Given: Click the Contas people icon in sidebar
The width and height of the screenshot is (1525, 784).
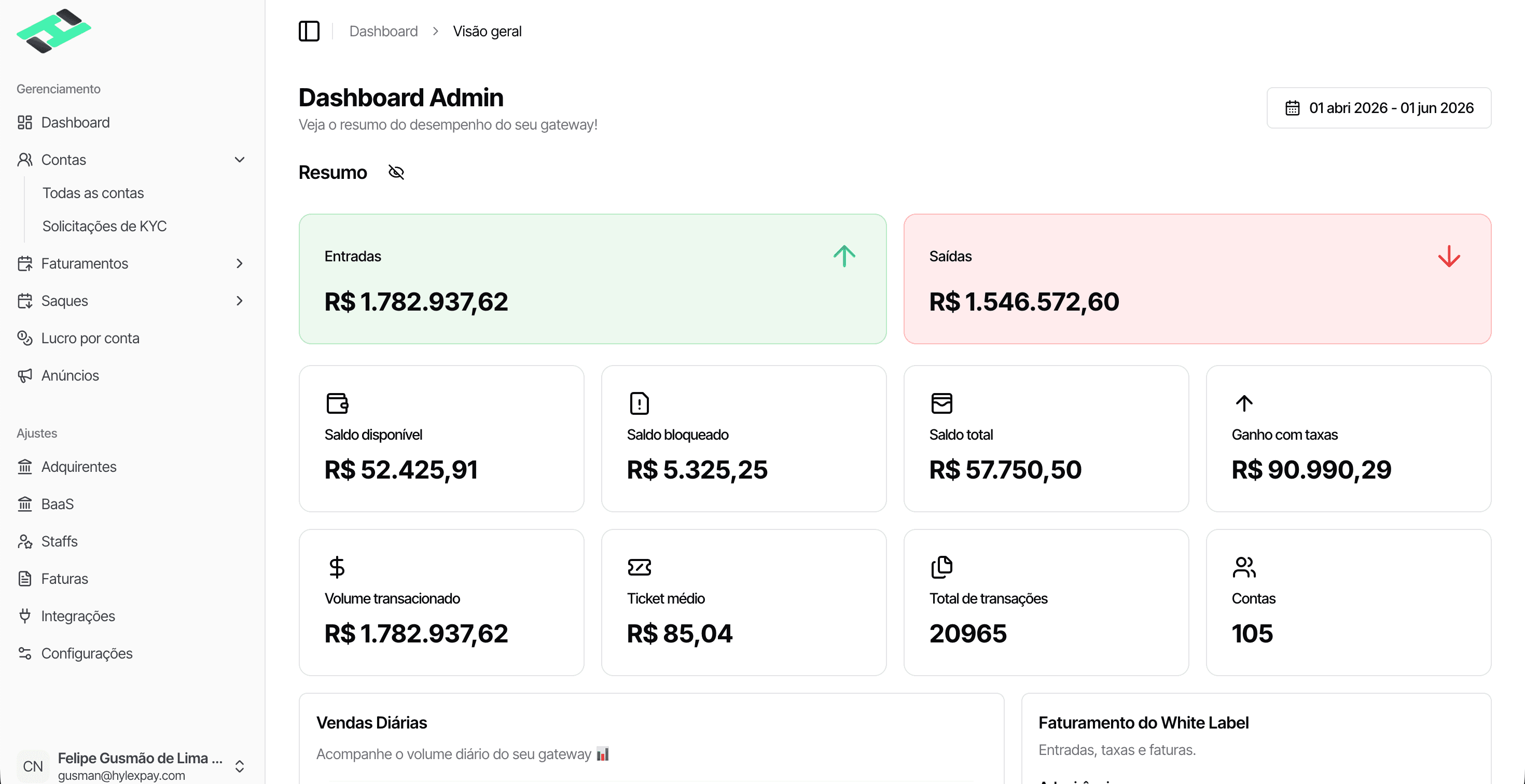Looking at the screenshot, I should click(x=24, y=160).
